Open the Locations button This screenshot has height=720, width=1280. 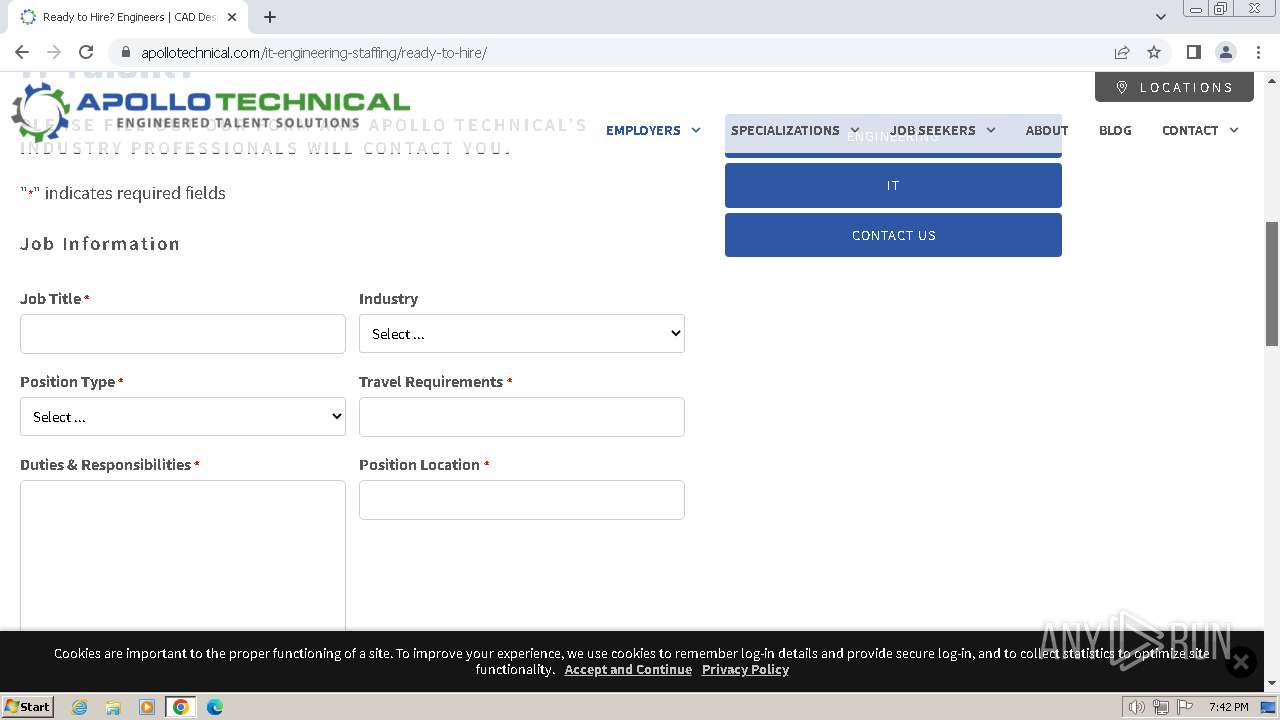[x=1174, y=87]
